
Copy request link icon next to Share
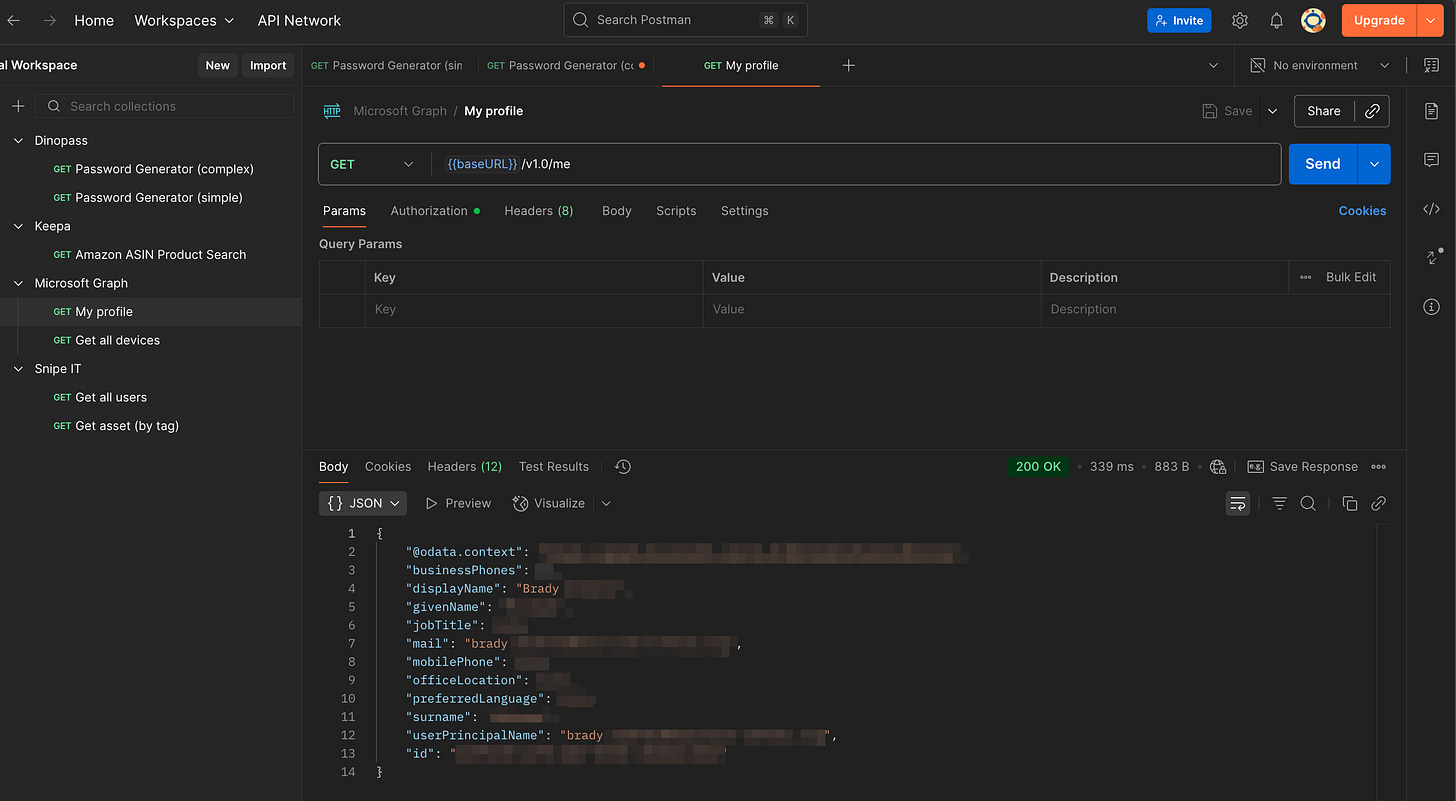pyautogui.click(x=1372, y=111)
